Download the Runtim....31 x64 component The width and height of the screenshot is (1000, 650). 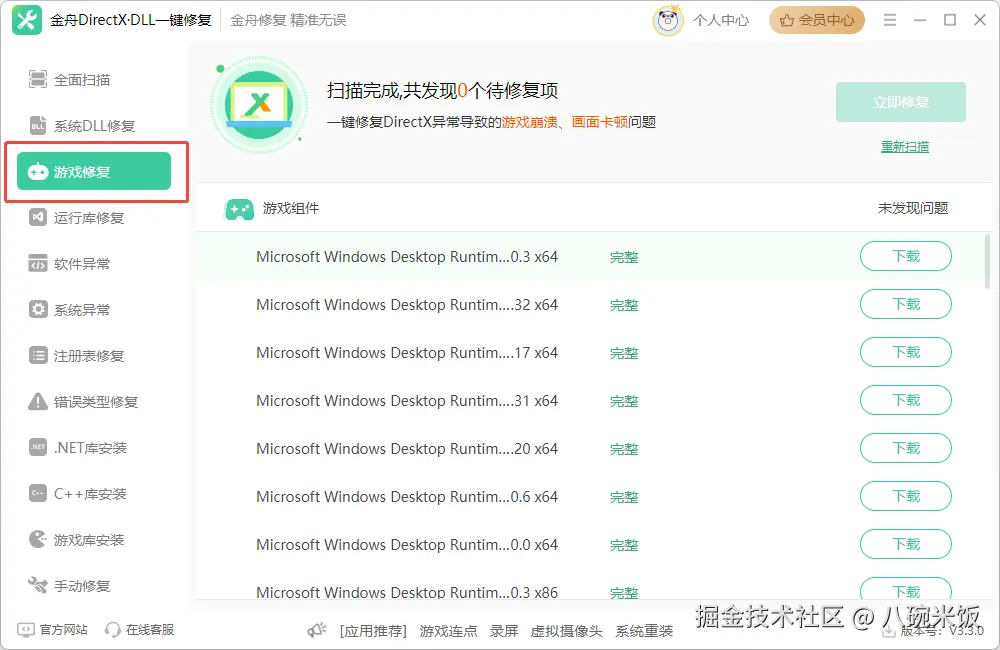click(x=906, y=401)
